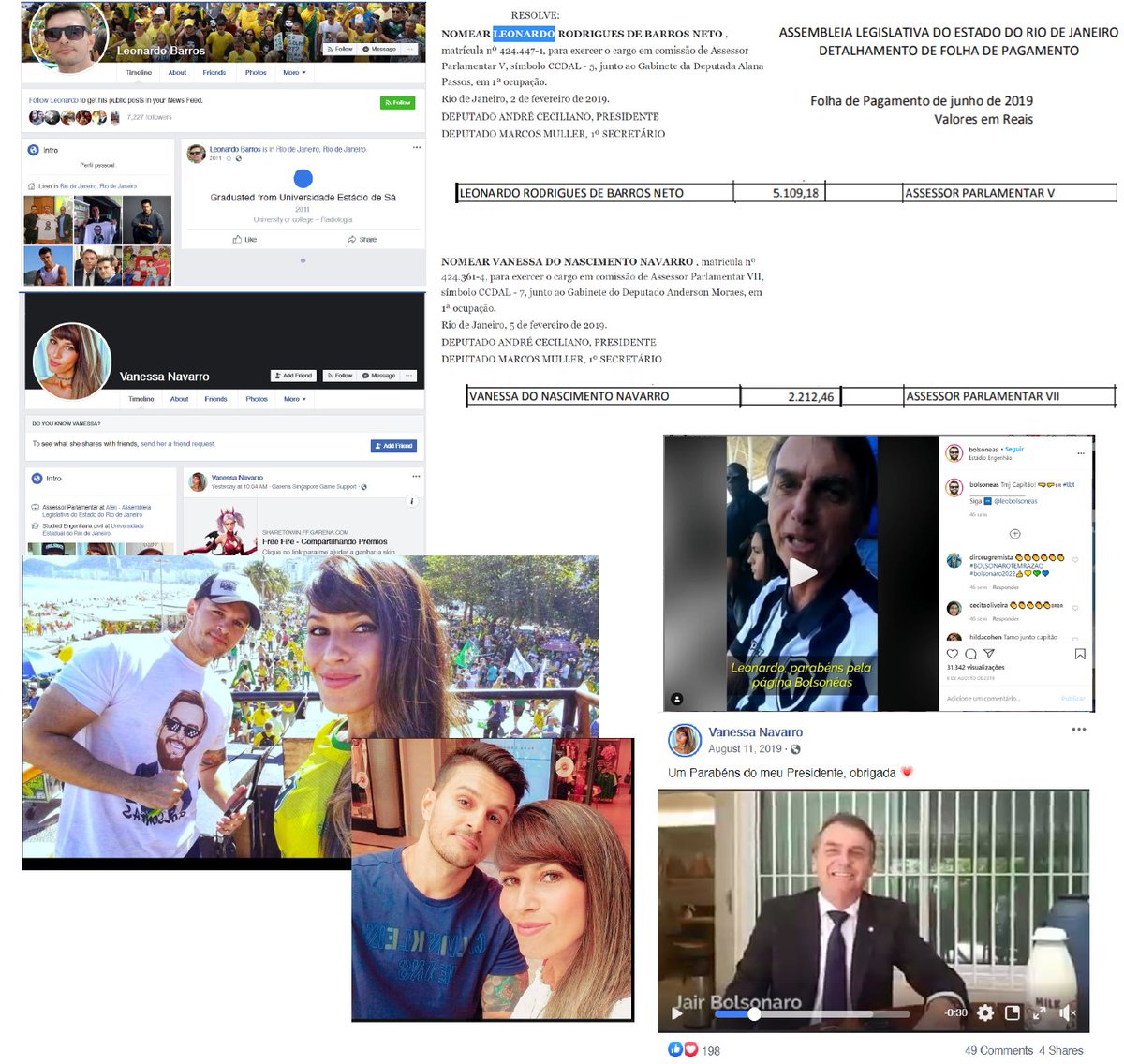Open Photos tab on Leonardo Barros profile
The width and height of the screenshot is (1124, 1064).
256,72
